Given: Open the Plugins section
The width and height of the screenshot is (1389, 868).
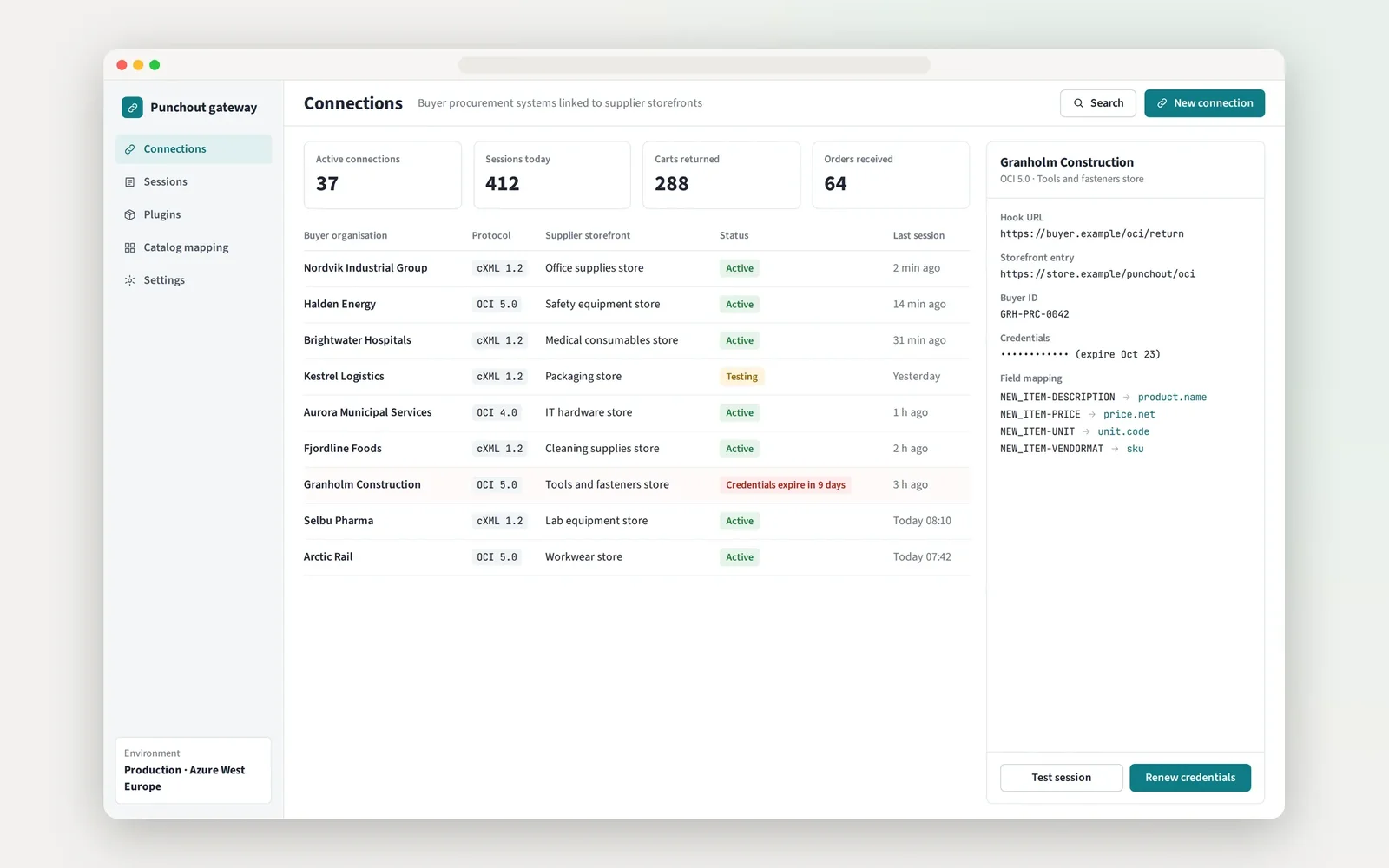Looking at the screenshot, I should (194, 214).
